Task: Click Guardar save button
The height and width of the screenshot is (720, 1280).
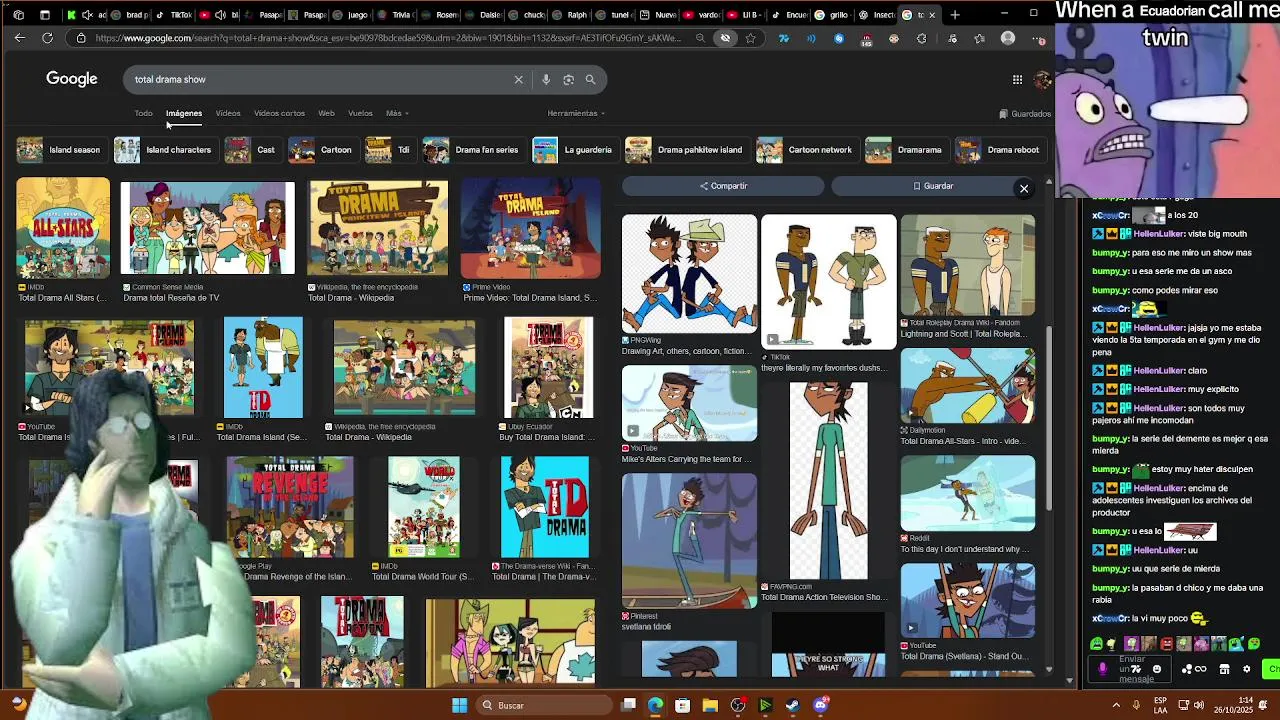Action: [x=933, y=186]
